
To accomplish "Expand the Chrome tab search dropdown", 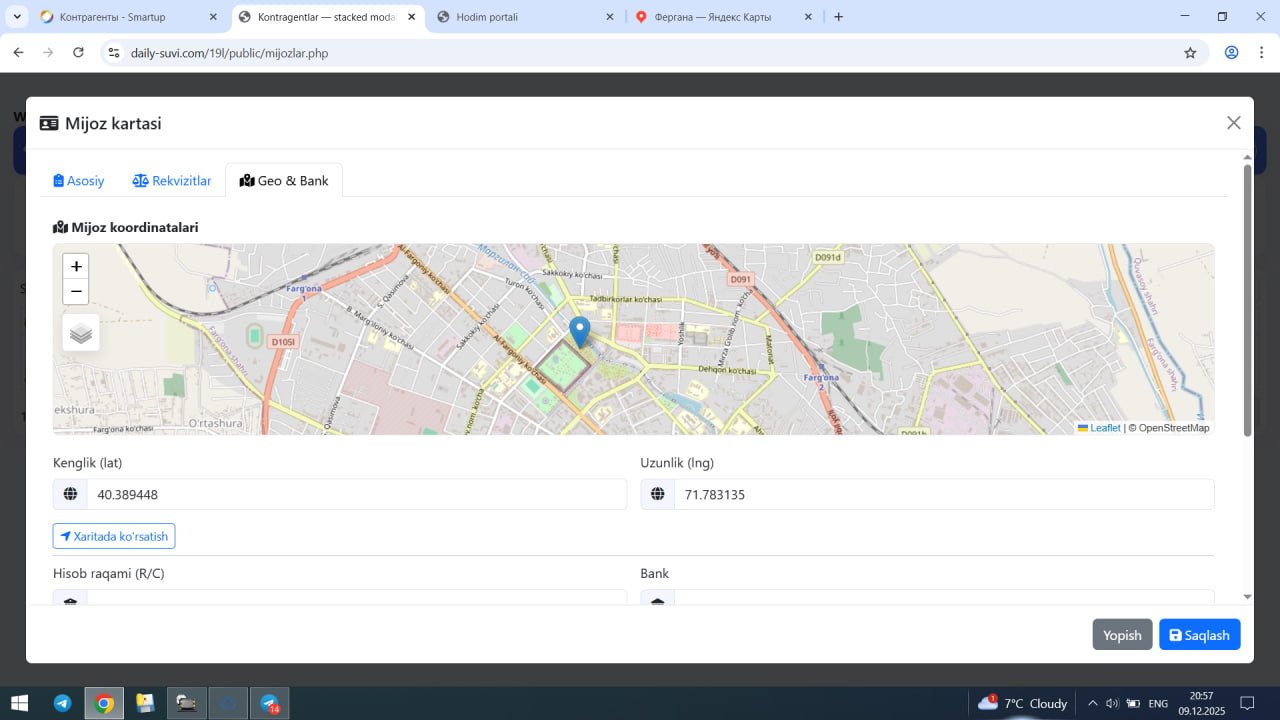I will coord(17,17).
